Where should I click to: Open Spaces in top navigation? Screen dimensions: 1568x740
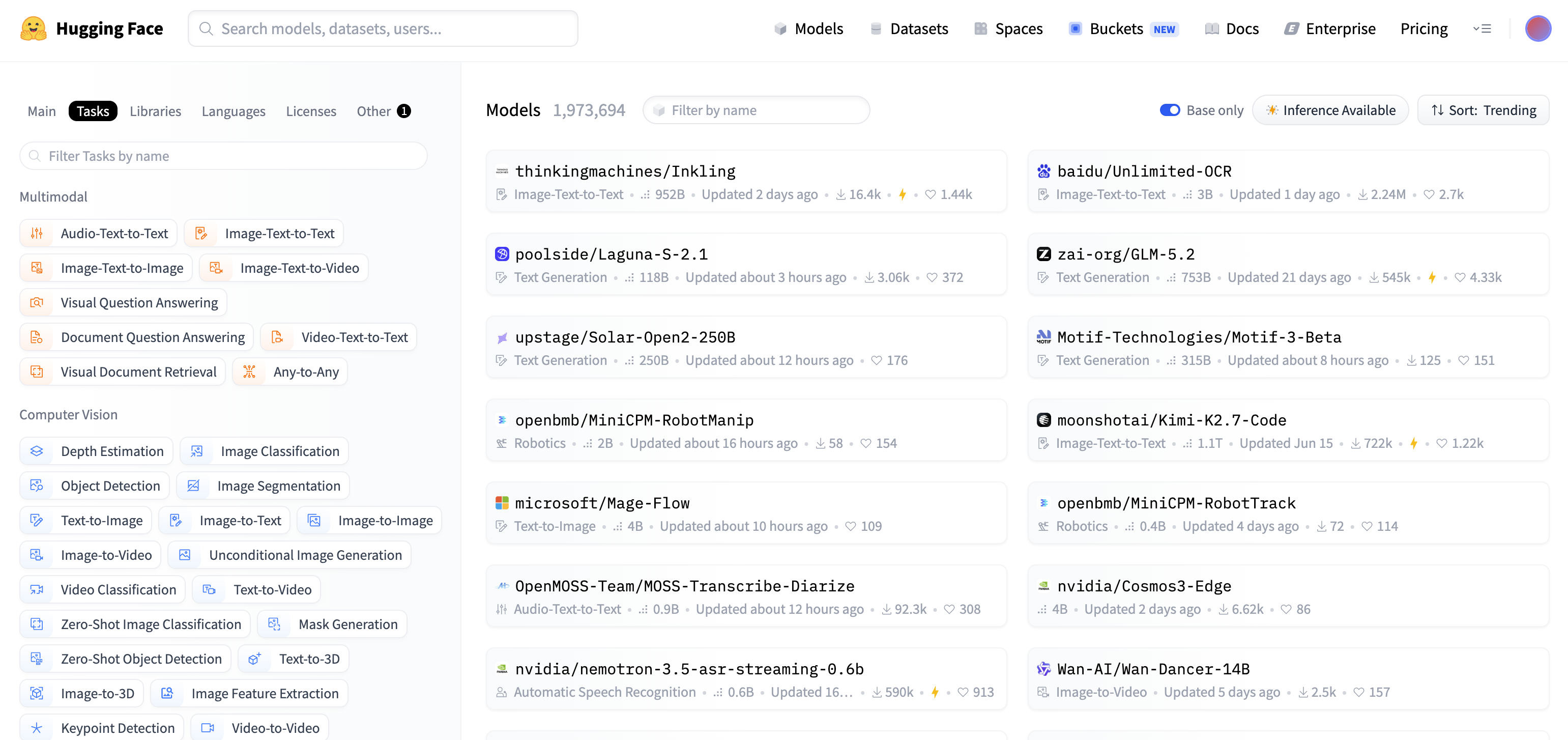tap(1008, 29)
